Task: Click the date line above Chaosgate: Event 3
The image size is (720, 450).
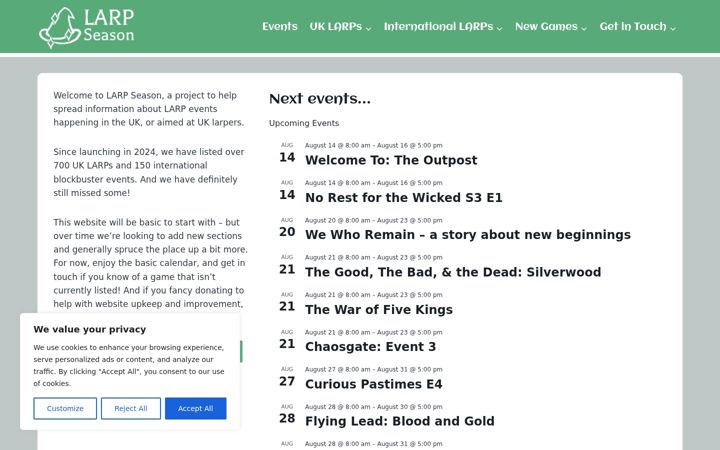Action: [374, 332]
